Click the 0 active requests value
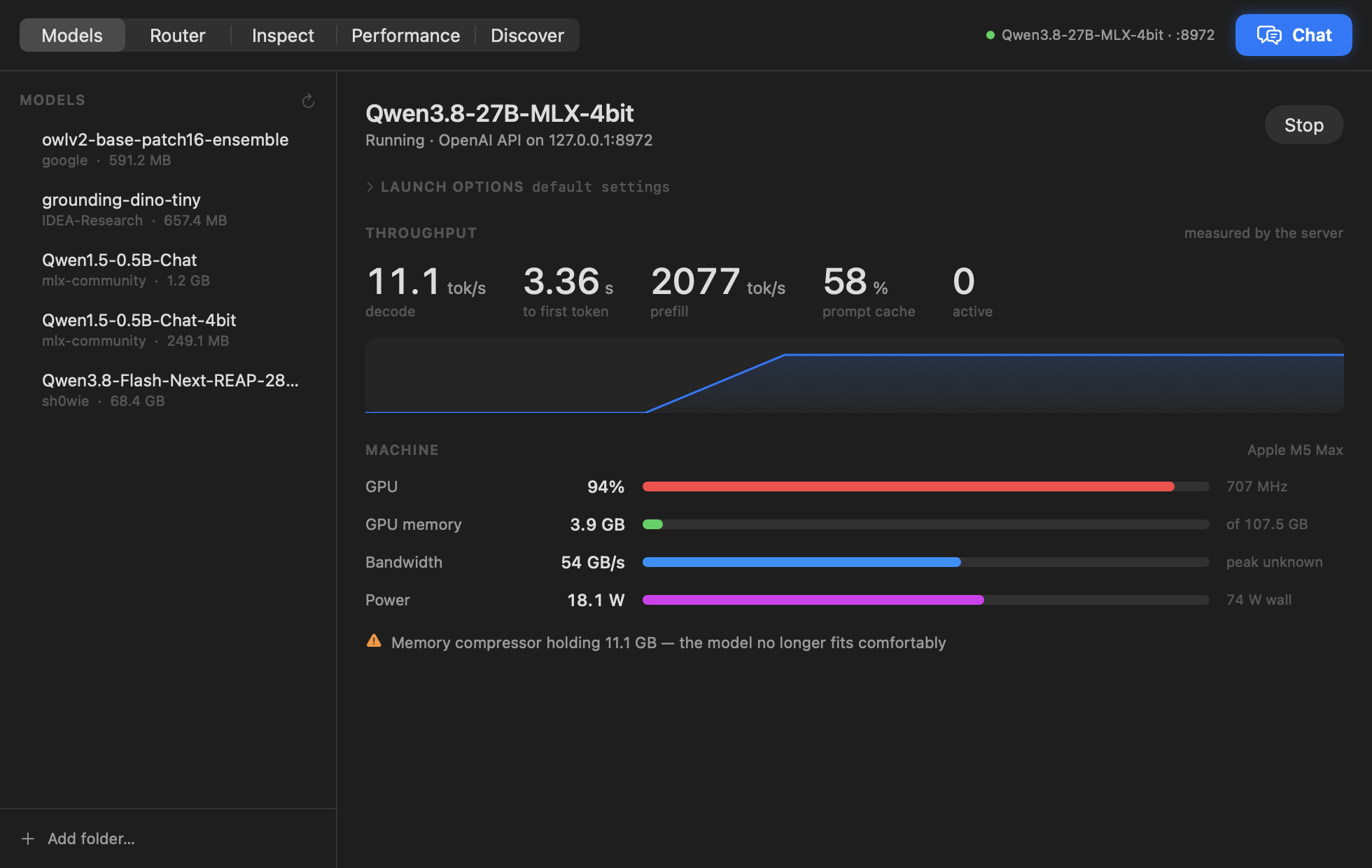The width and height of the screenshot is (1372, 868). [964, 281]
